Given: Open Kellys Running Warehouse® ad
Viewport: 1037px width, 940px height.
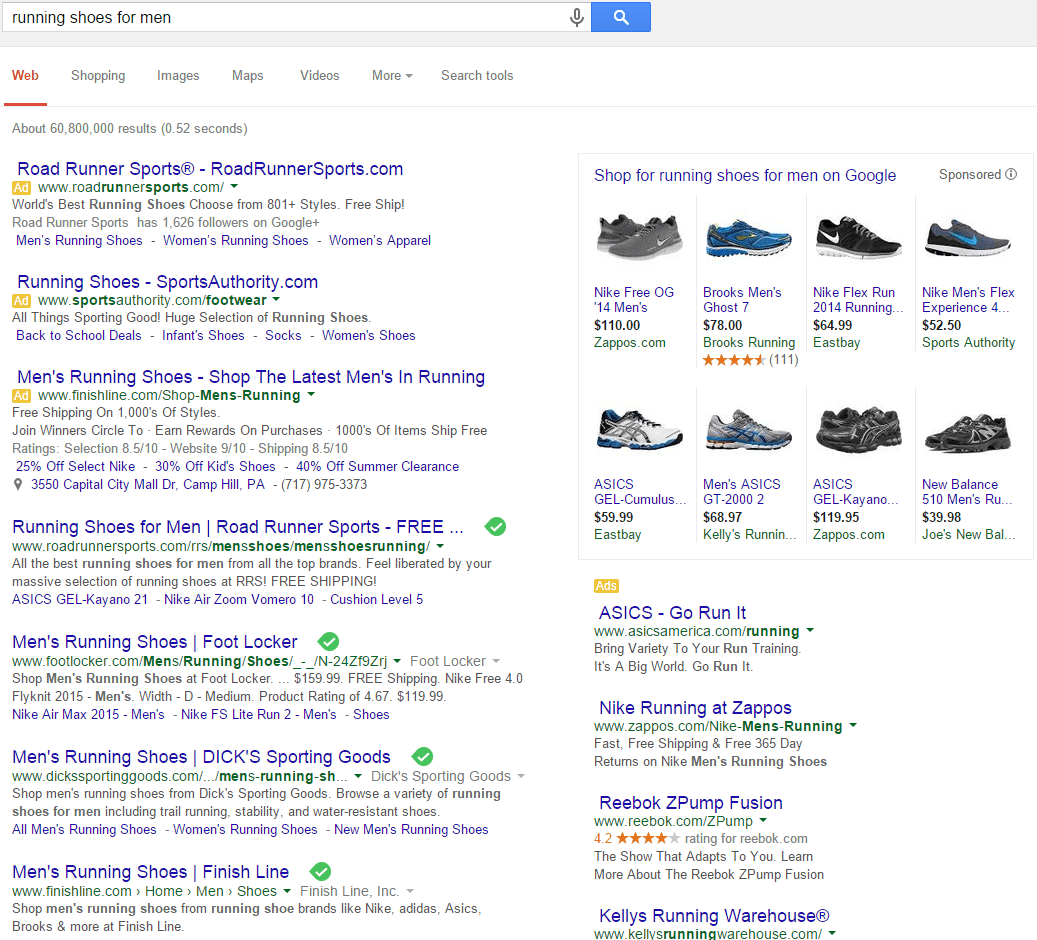Looking at the screenshot, I should click(x=714, y=916).
